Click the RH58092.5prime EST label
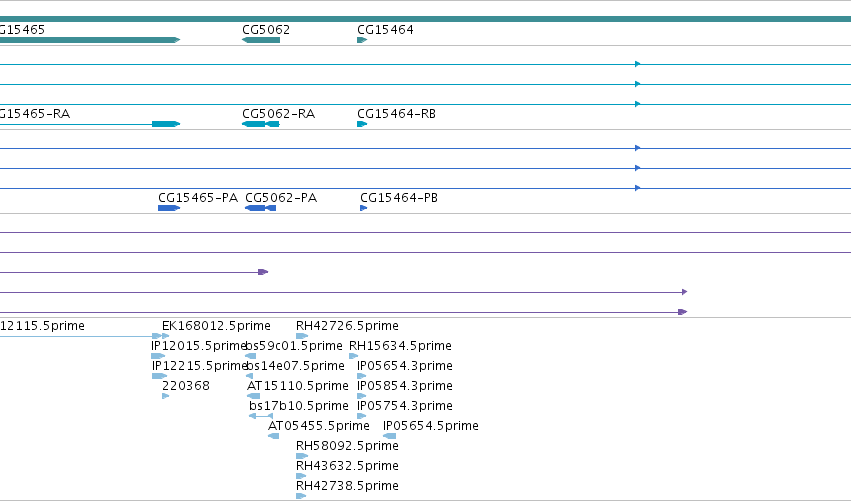 coord(347,446)
